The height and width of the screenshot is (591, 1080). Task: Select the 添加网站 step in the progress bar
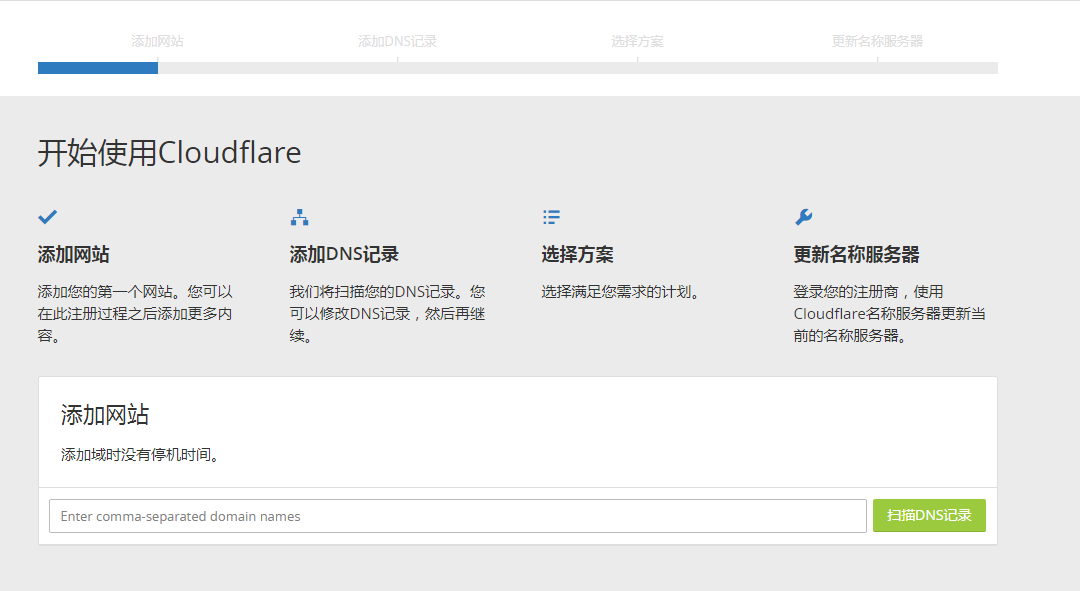pos(158,41)
